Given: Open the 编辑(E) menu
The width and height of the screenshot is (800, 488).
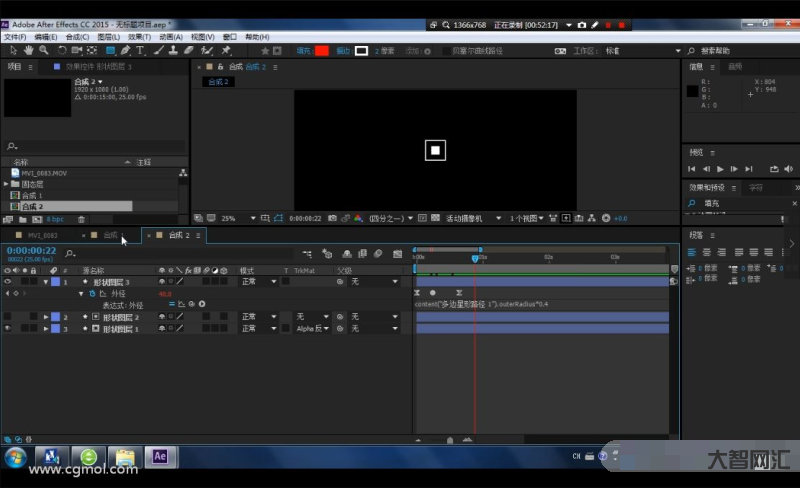Looking at the screenshot, I should point(45,37).
